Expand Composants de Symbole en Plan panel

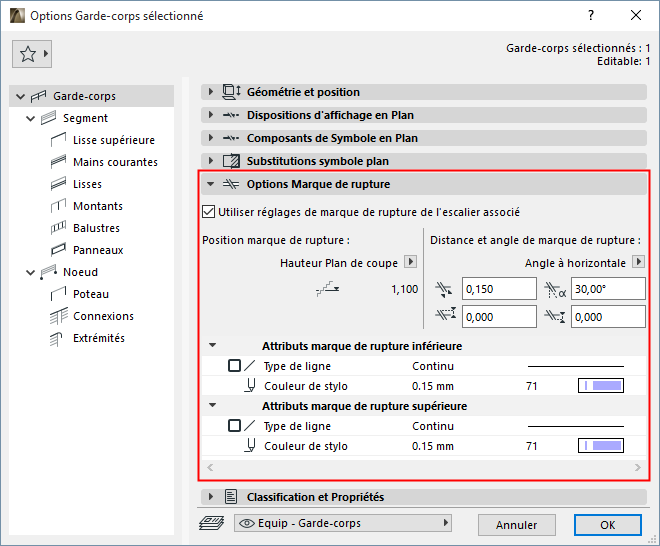(211, 138)
